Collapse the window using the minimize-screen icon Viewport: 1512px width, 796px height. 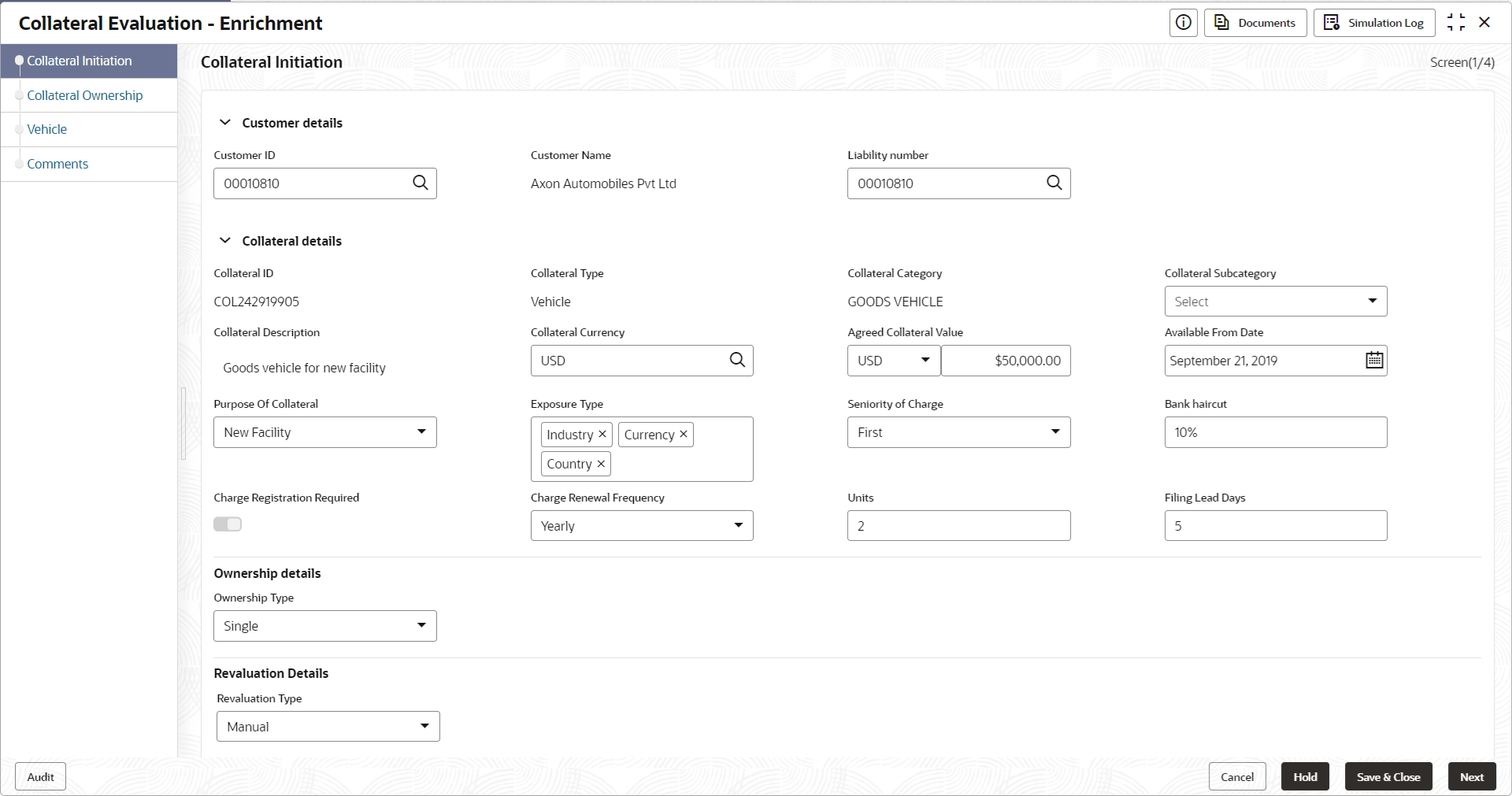[1456, 23]
